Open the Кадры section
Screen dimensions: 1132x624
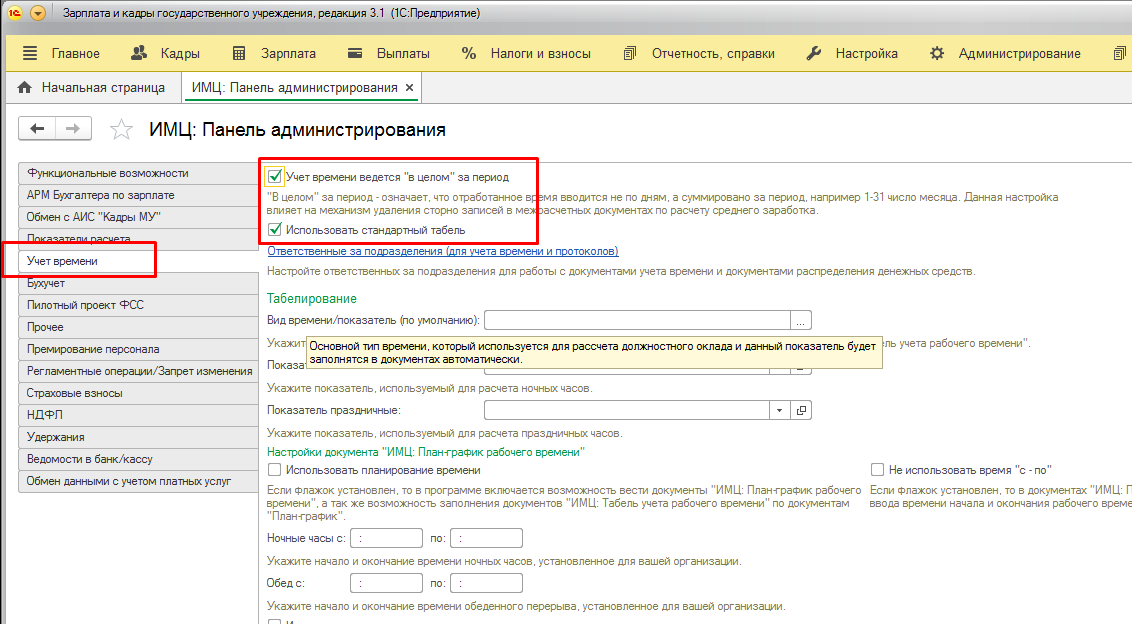166,54
